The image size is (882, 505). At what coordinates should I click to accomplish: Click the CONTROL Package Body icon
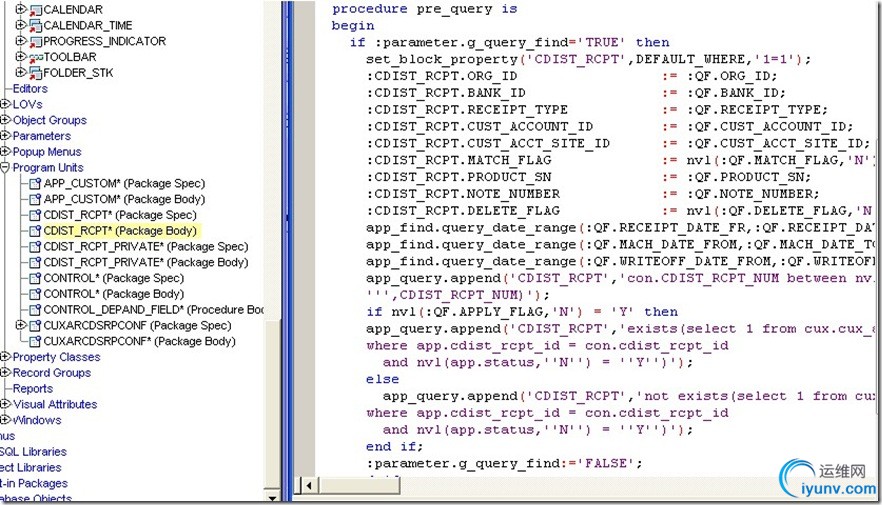coord(35,294)
